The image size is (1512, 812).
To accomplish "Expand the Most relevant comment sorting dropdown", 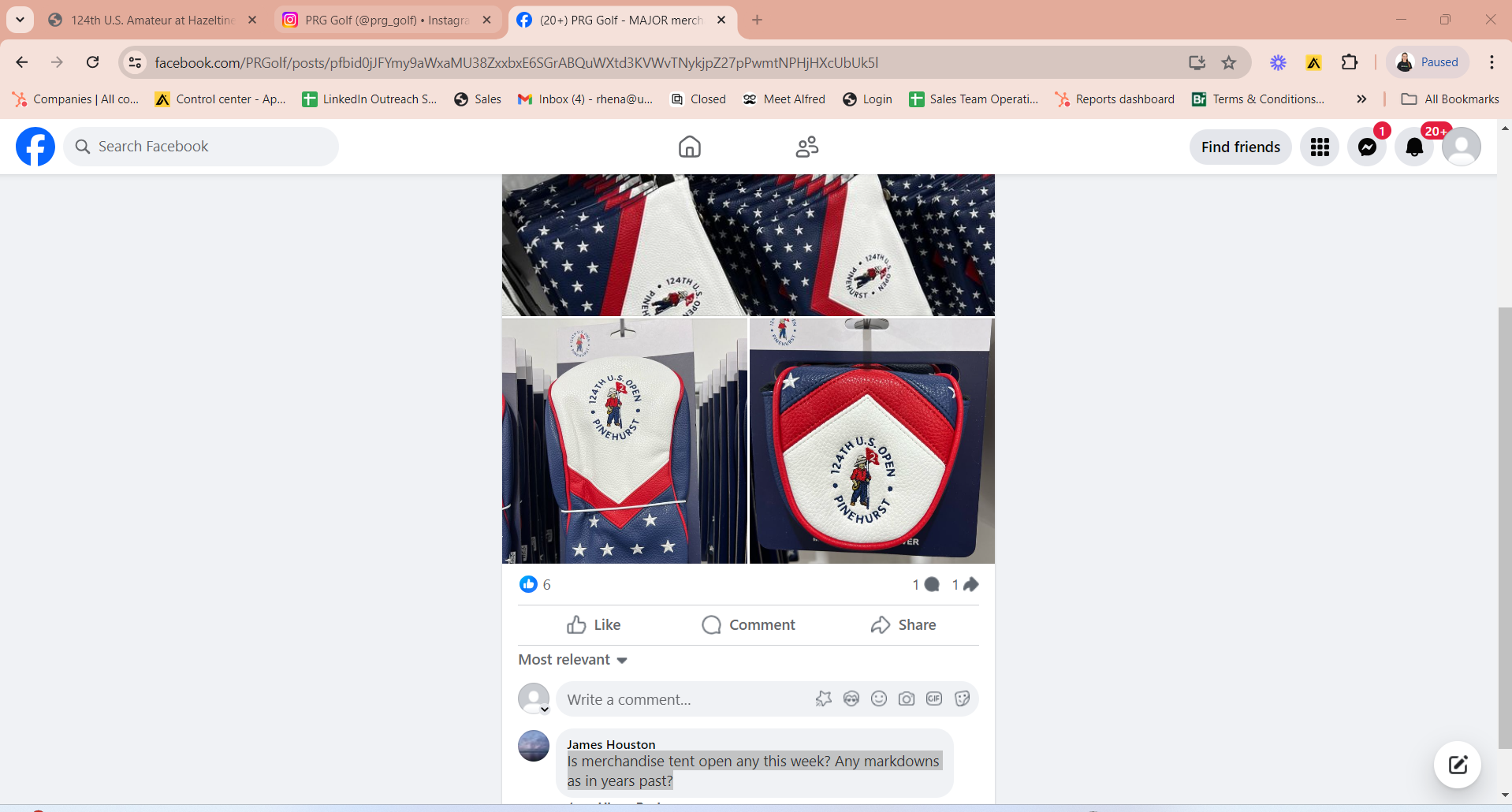I will [x=572, y=659].
